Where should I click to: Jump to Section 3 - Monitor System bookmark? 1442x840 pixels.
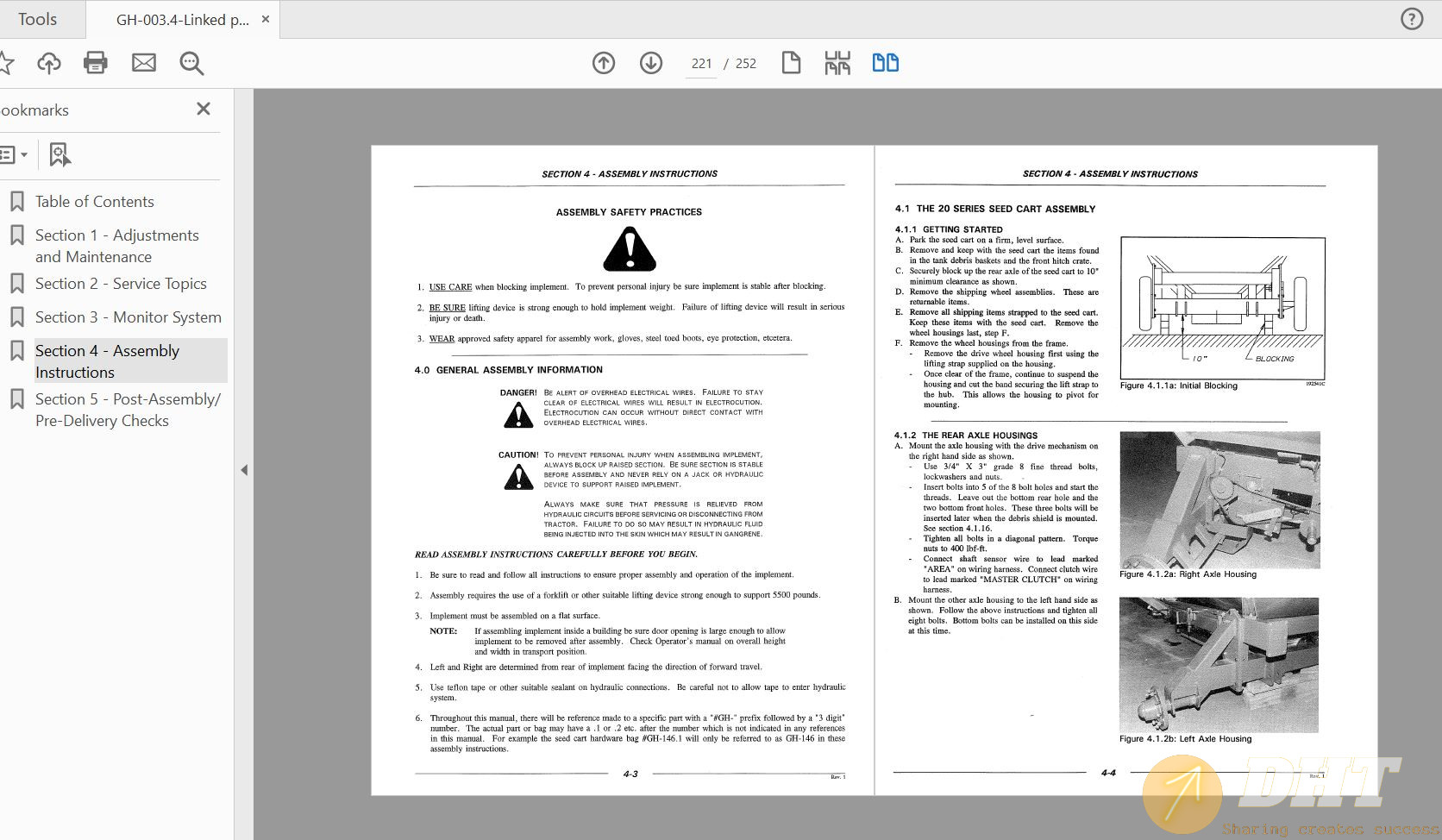pyautogui.click(x=128, y=317)
